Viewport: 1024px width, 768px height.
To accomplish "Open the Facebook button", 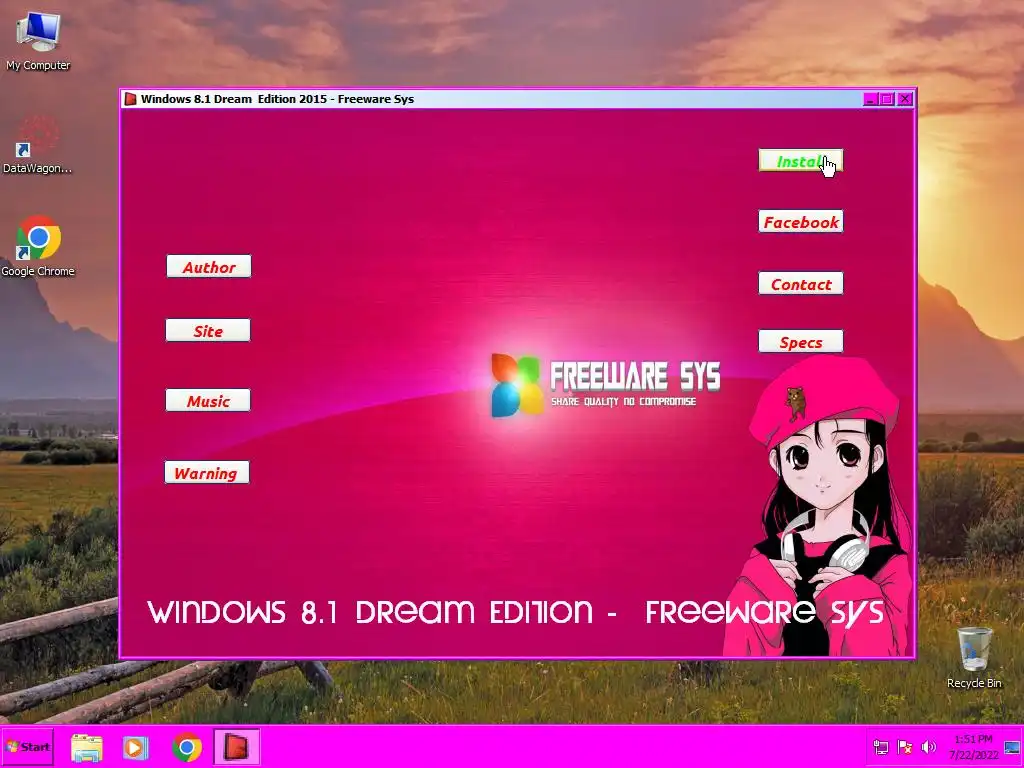I will coord(801,221).
